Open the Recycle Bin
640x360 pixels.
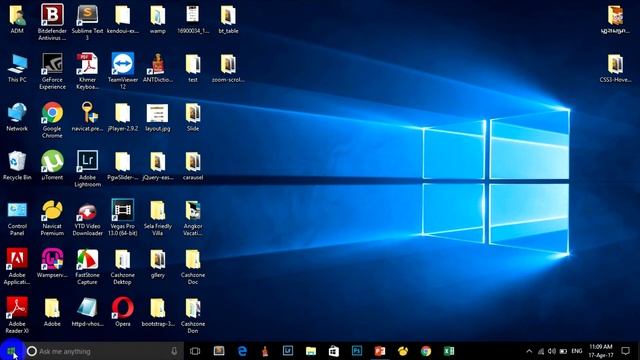click(x=17, y=166)
